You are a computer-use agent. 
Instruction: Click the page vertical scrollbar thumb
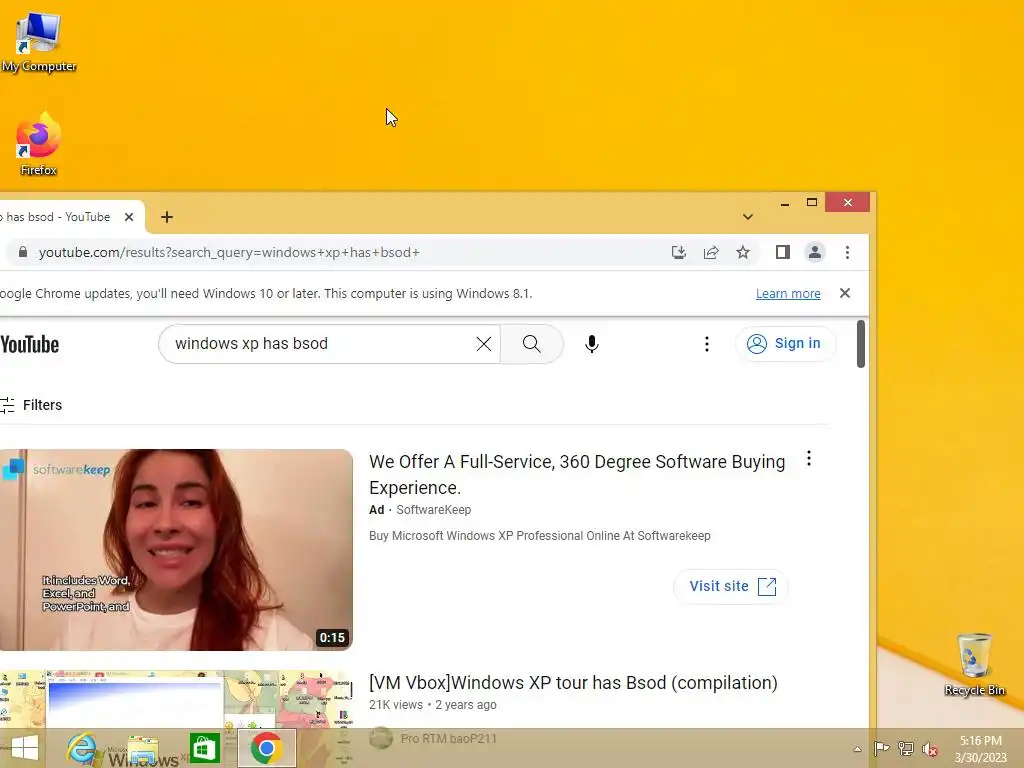point(861,344)
